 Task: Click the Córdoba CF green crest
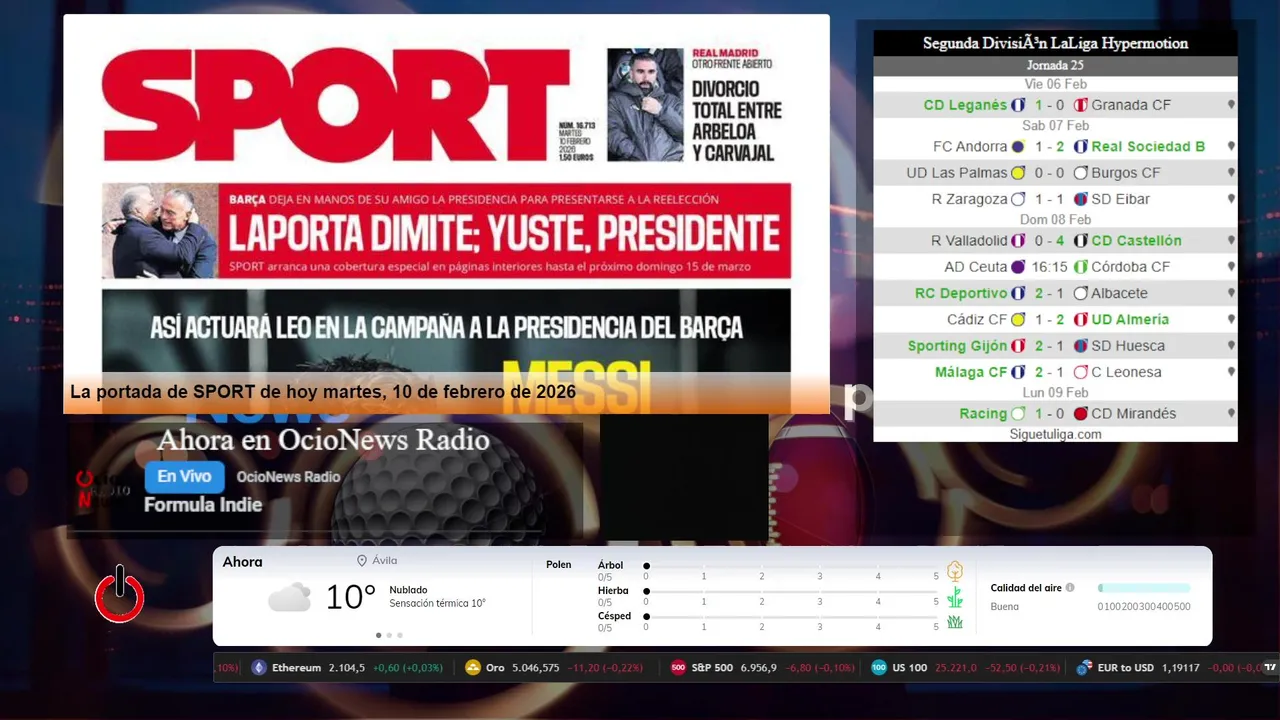pyautogui.click(x=1080, y=267)
